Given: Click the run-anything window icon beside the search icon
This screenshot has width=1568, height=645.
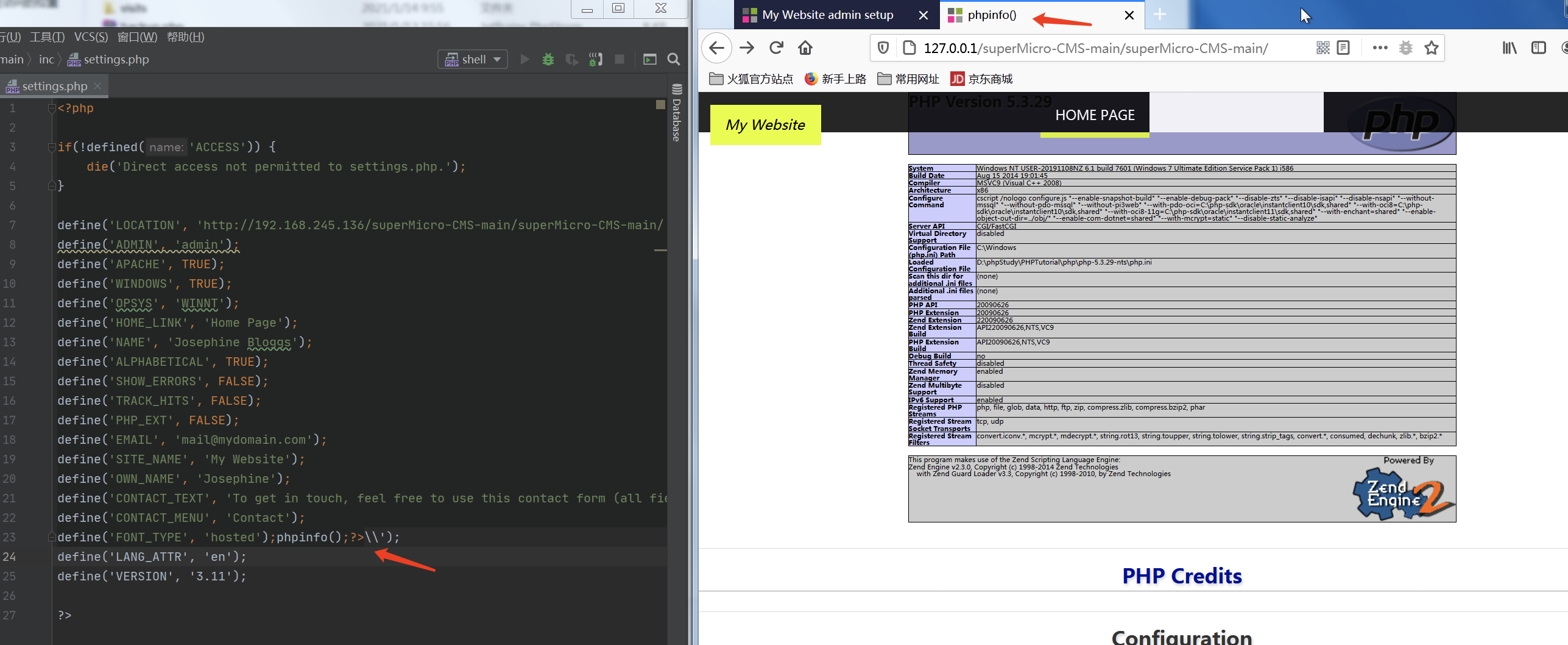Looking at the screenshot, I should coord(650,59).
